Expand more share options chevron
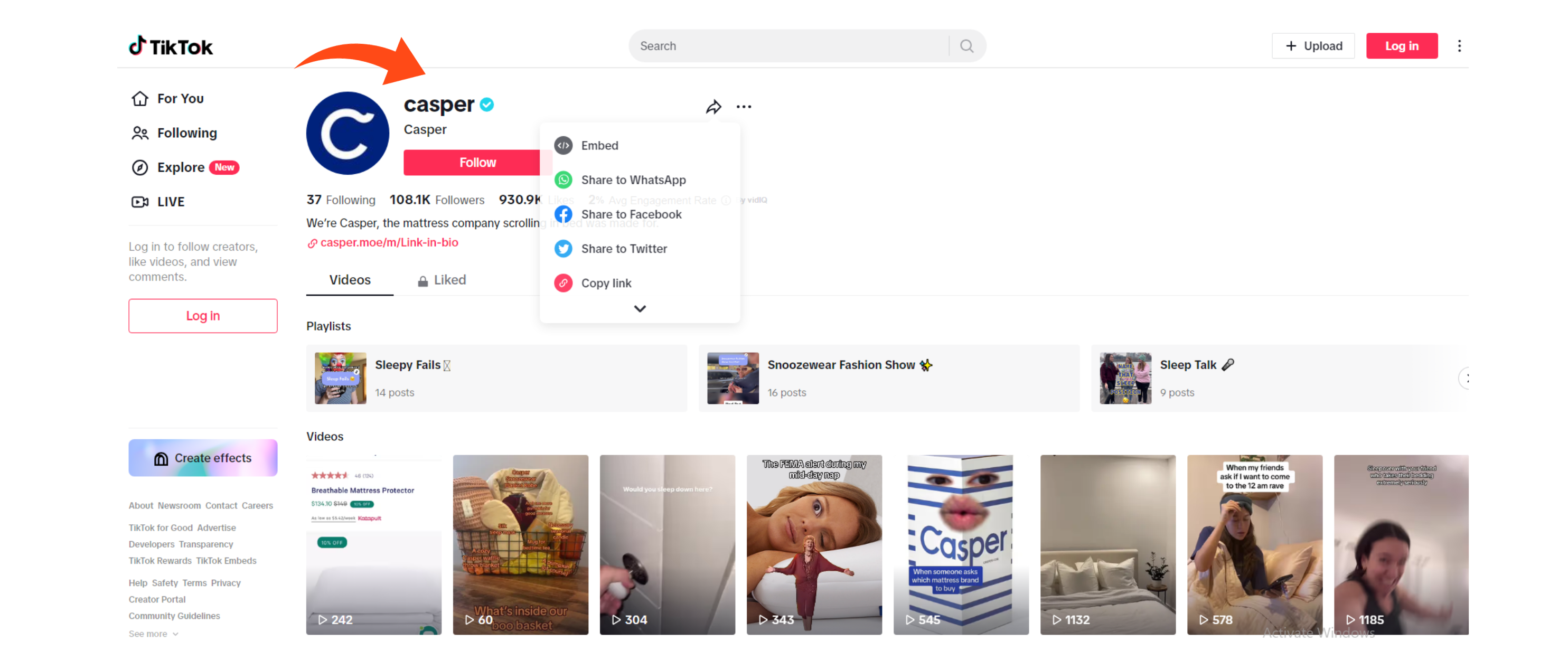The width and height of the screenshot is (1568, 660). tap(639, 309)
